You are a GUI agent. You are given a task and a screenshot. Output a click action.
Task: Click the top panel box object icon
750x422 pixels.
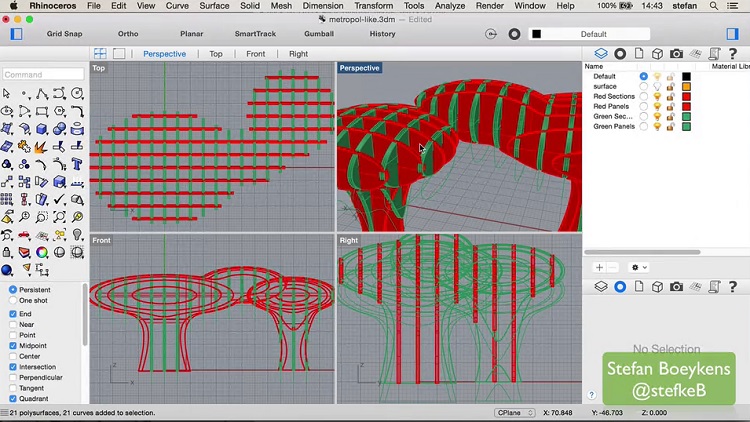[657, 54]
